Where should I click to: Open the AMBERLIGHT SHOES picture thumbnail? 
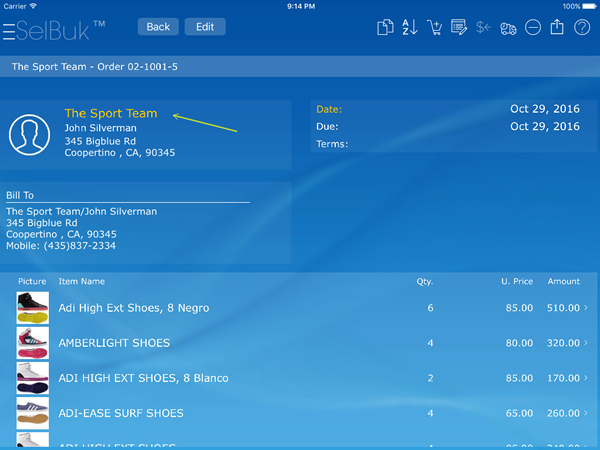[32, 343]
